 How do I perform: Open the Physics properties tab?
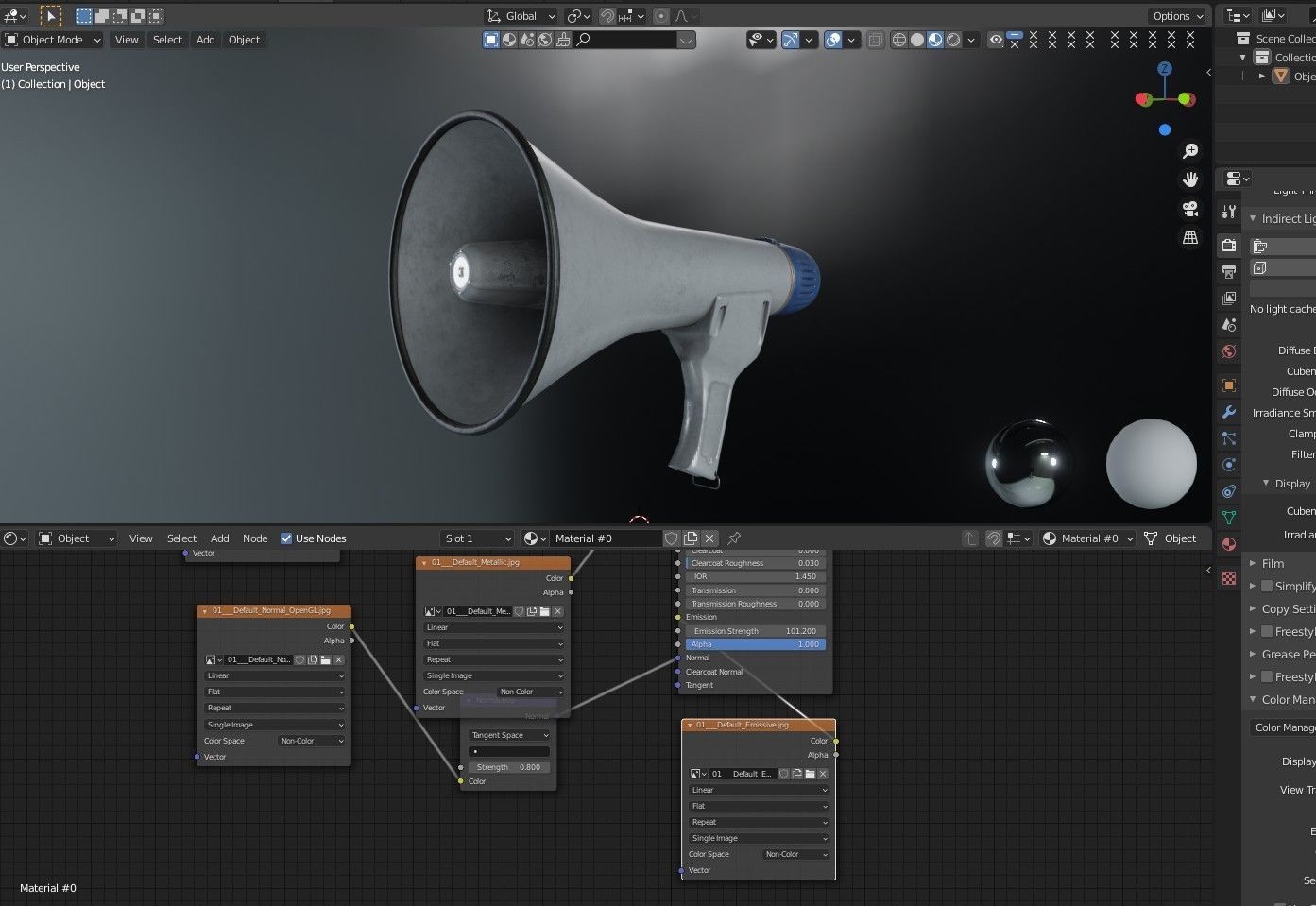(x=1228, y=465)
